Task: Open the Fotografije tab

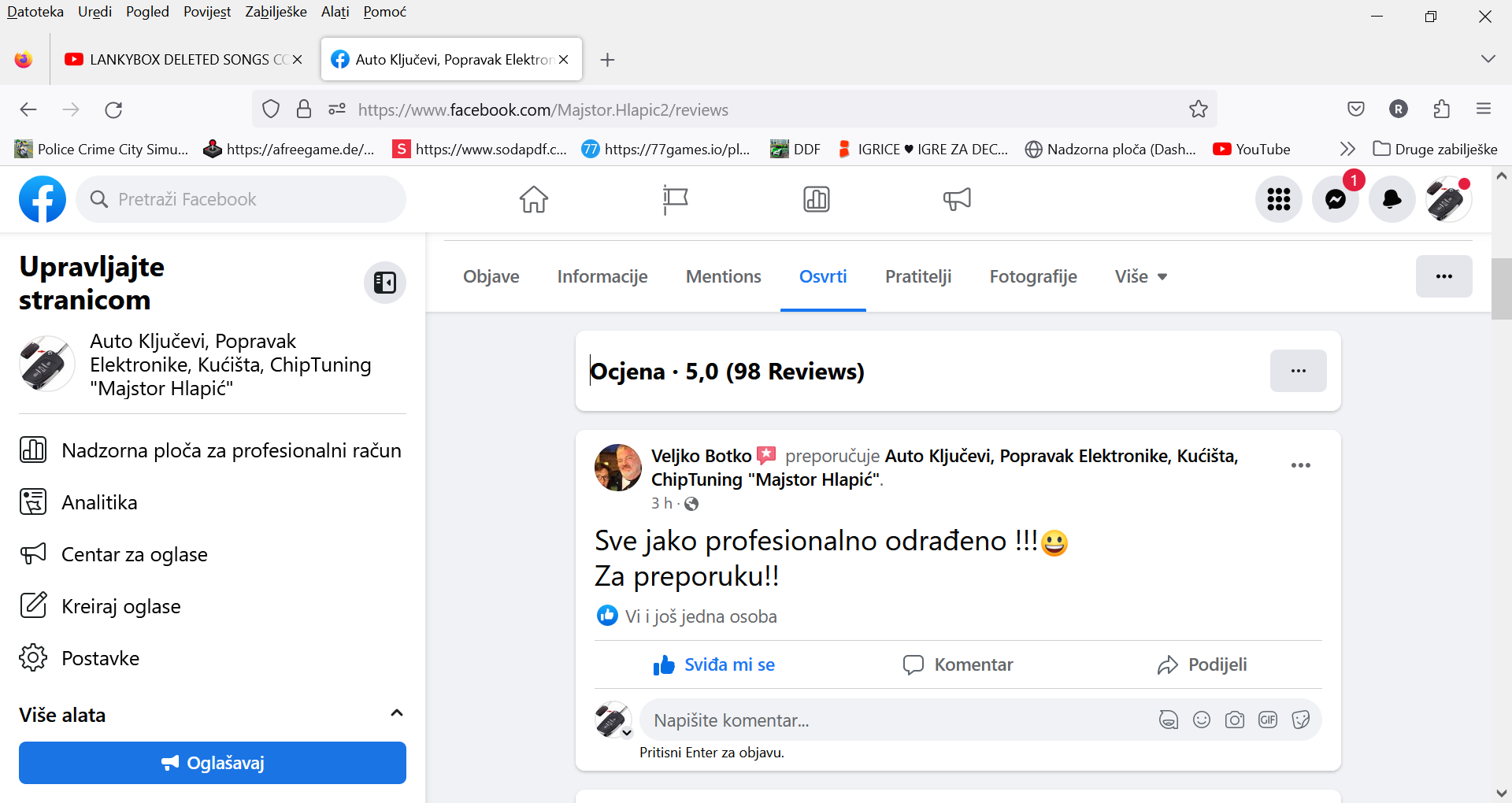Action: tap(1033, 276)
